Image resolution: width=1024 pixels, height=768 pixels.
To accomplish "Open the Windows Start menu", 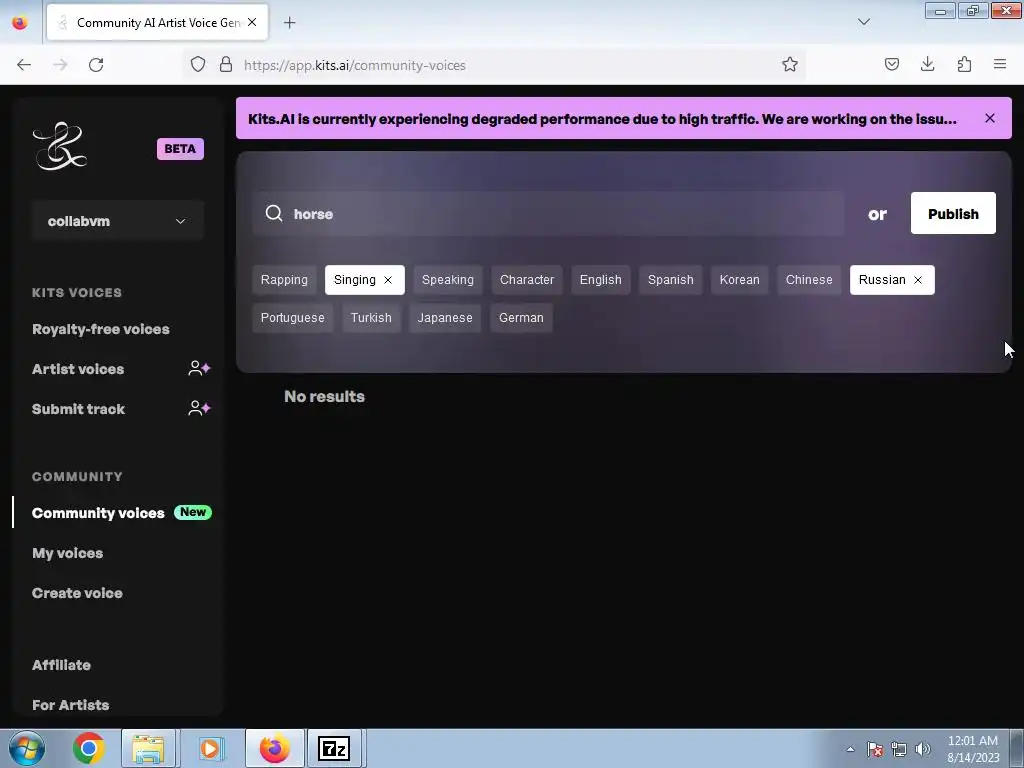I will click(27, 748).
